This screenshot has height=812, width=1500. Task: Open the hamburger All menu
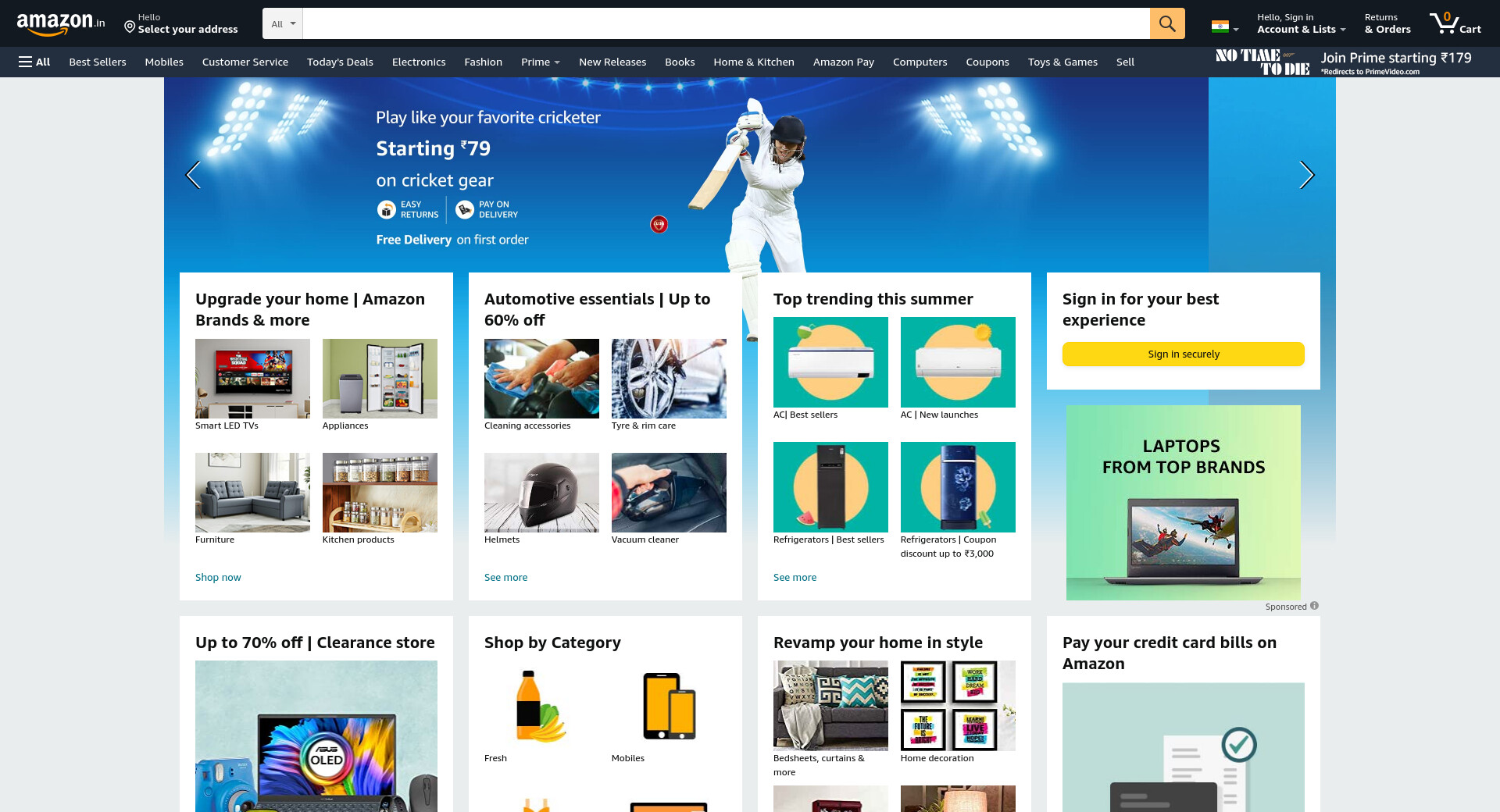[34, 62]
